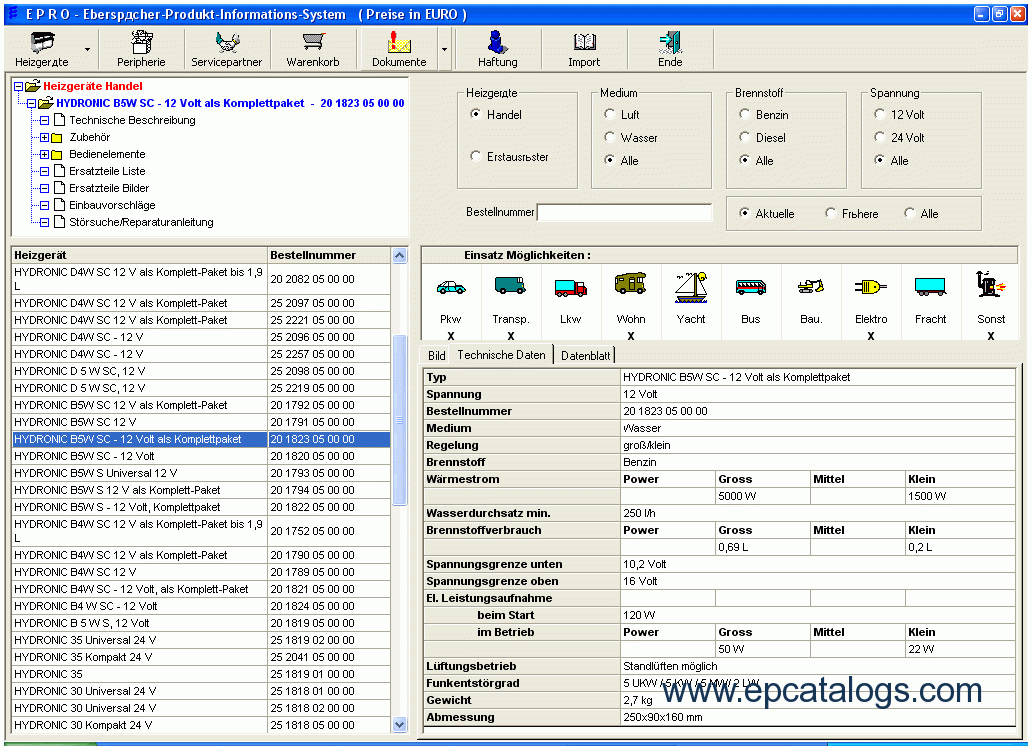The height and width of the screenshot is (746, 1032).
Task: Open the Heizgeräte toolbar icon
Action: click(42, 43)
